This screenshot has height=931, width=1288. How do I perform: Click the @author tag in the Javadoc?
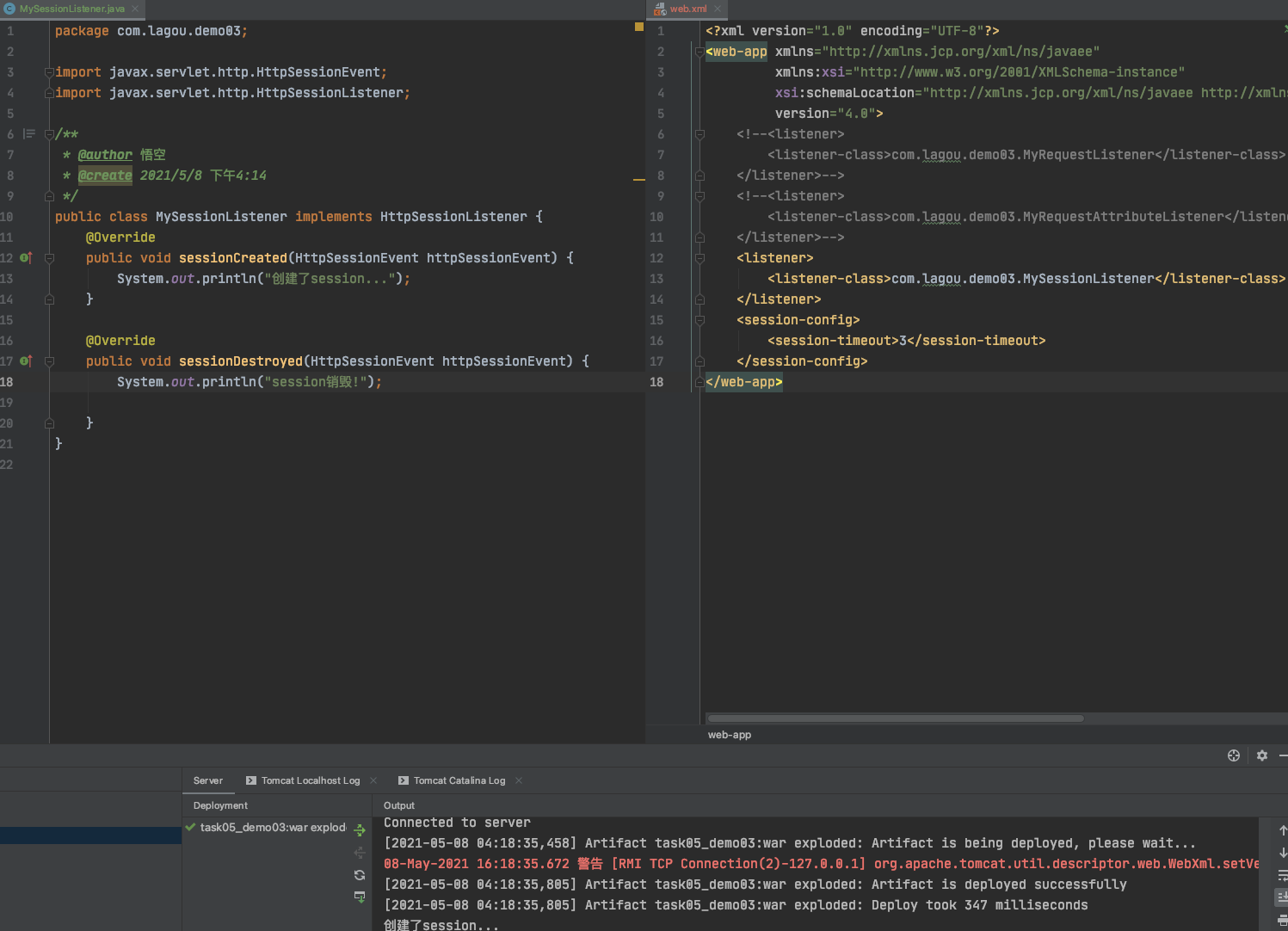pyautogui.click(x=105, y=155)
